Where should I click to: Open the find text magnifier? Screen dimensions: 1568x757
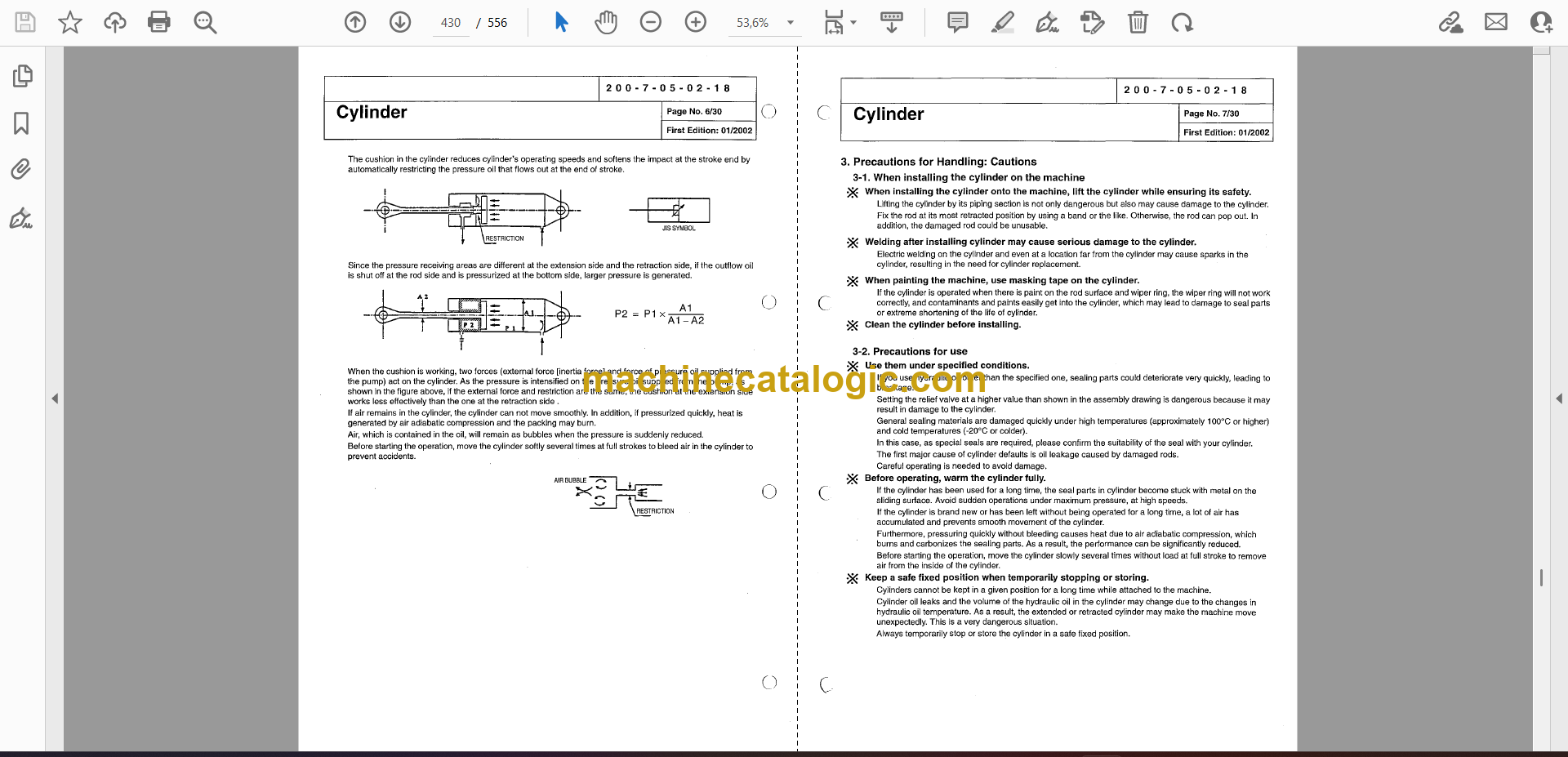pos(205,22)
